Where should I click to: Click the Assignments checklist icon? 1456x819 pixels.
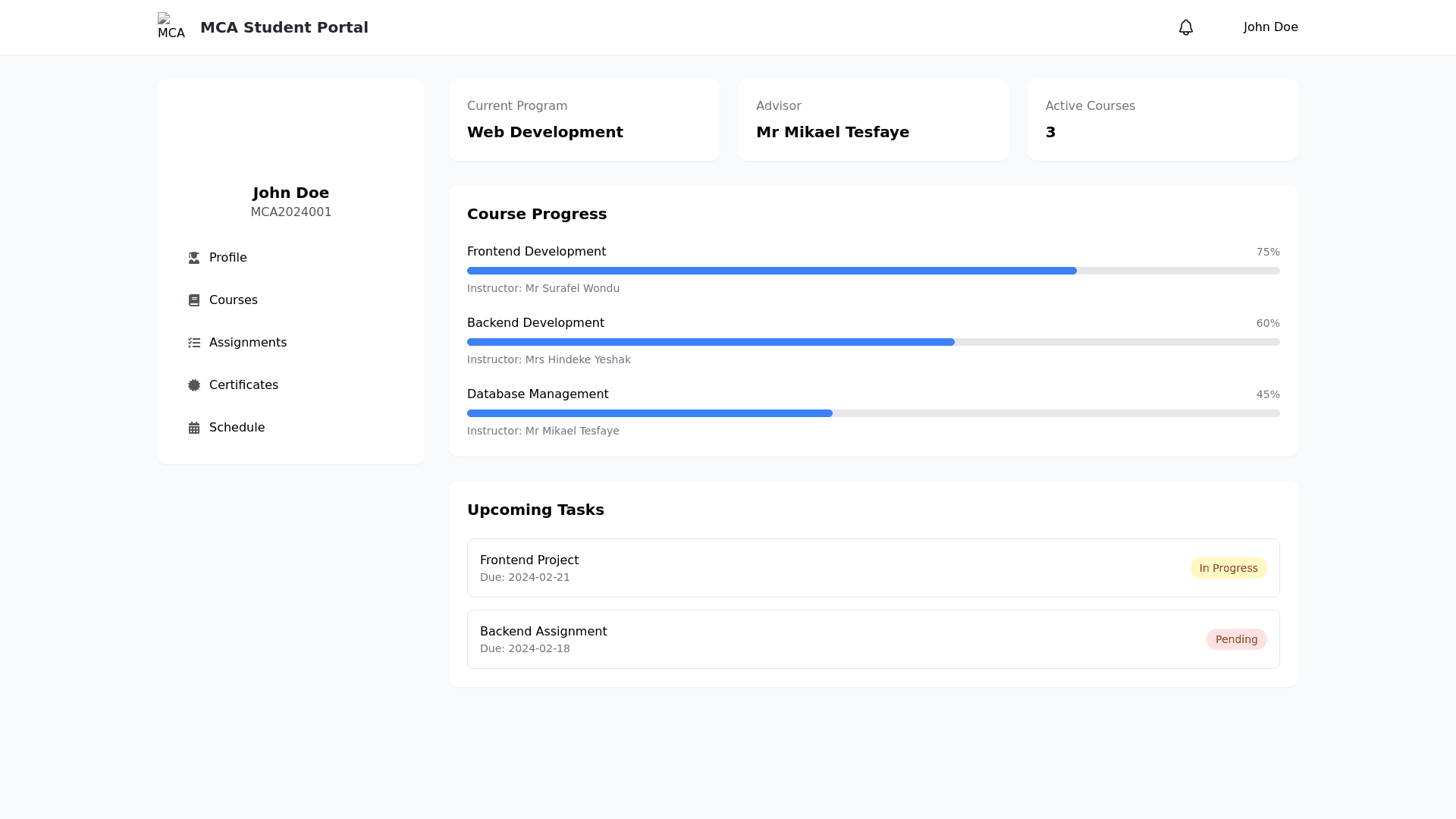[194, 343]
